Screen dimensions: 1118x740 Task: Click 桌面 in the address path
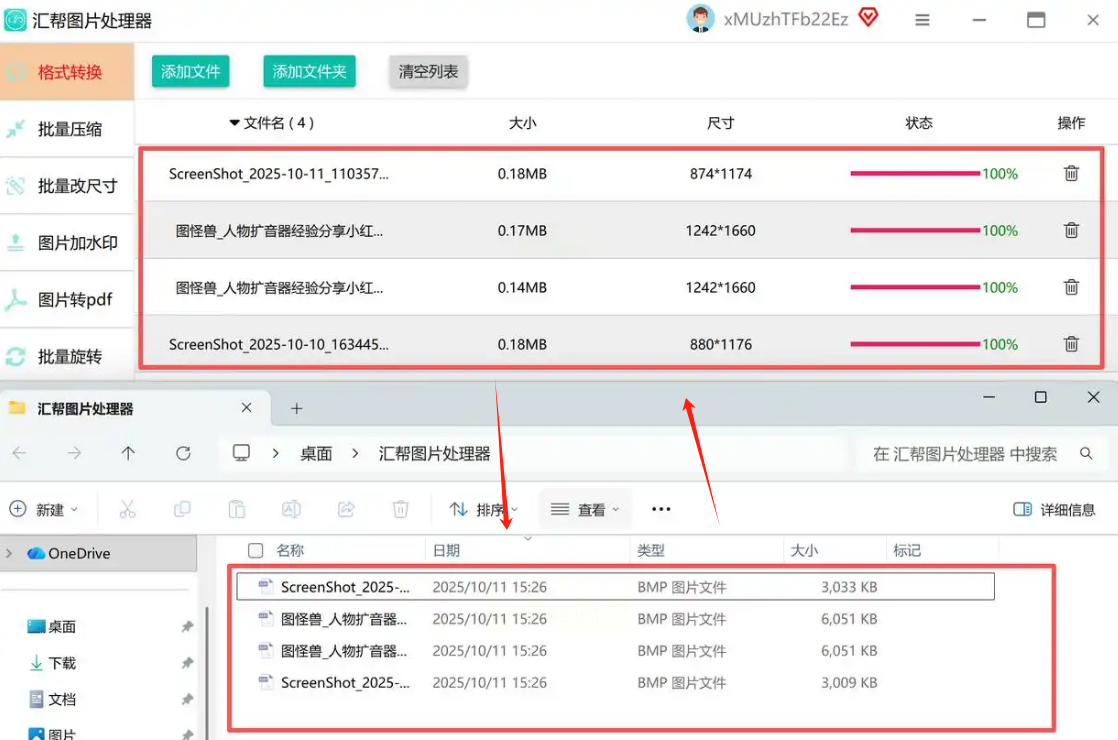tap(316, 453)
